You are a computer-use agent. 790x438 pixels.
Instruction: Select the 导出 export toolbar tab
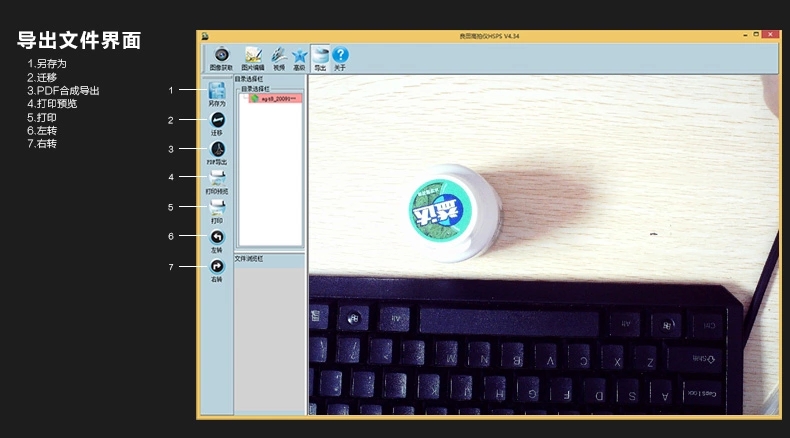point(320,58)
